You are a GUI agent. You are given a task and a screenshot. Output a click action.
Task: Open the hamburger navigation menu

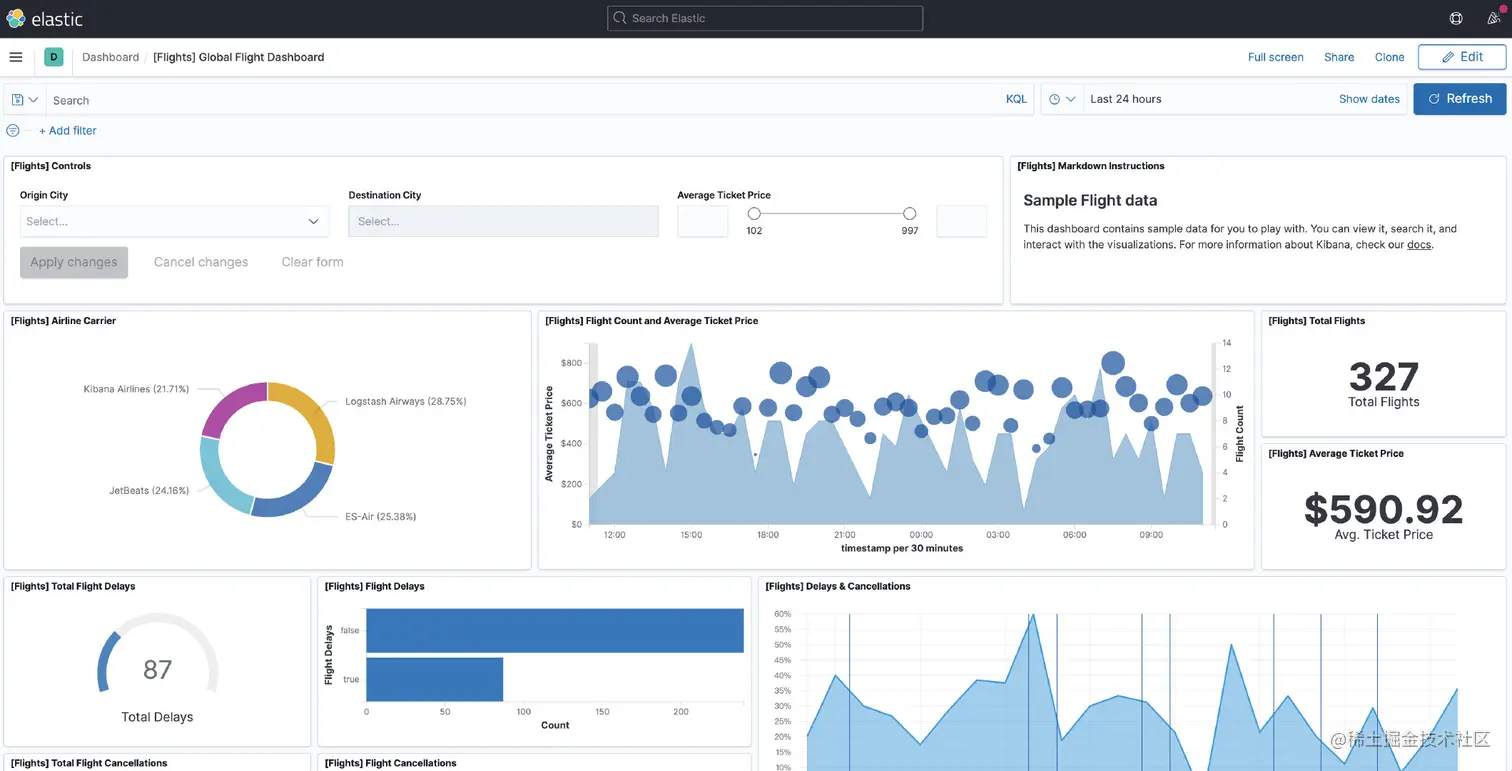(x=15, y=57)
